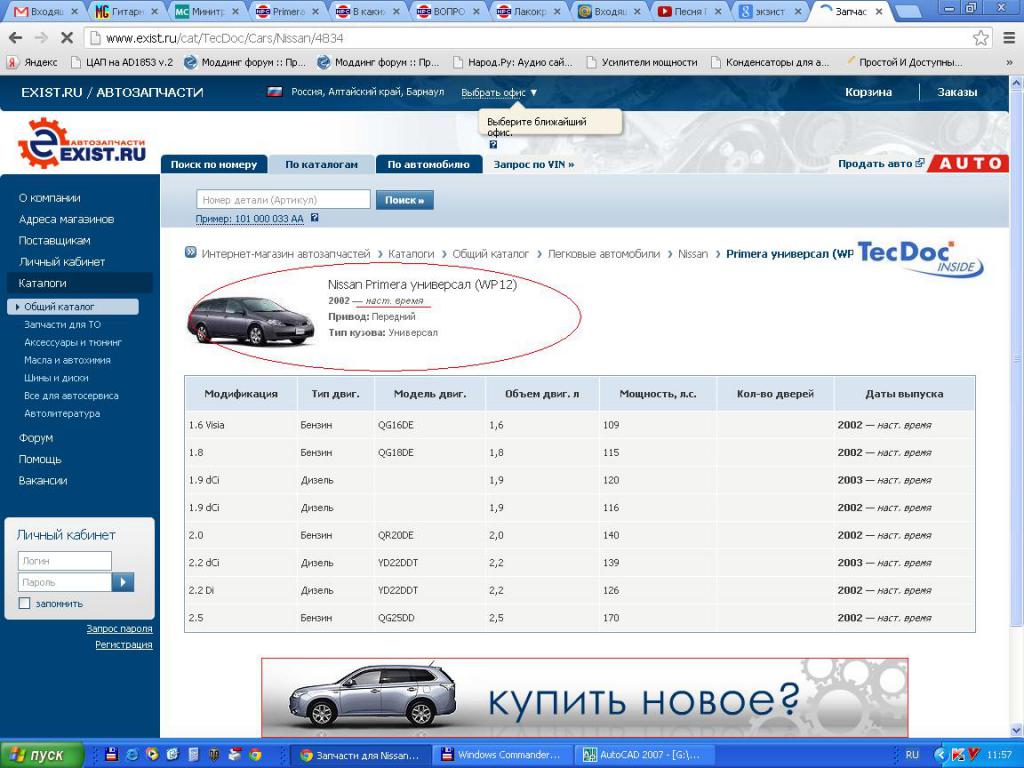Toggle the запомнить checkbox
Screen dimensions: 1024x768
coord(25,603)
